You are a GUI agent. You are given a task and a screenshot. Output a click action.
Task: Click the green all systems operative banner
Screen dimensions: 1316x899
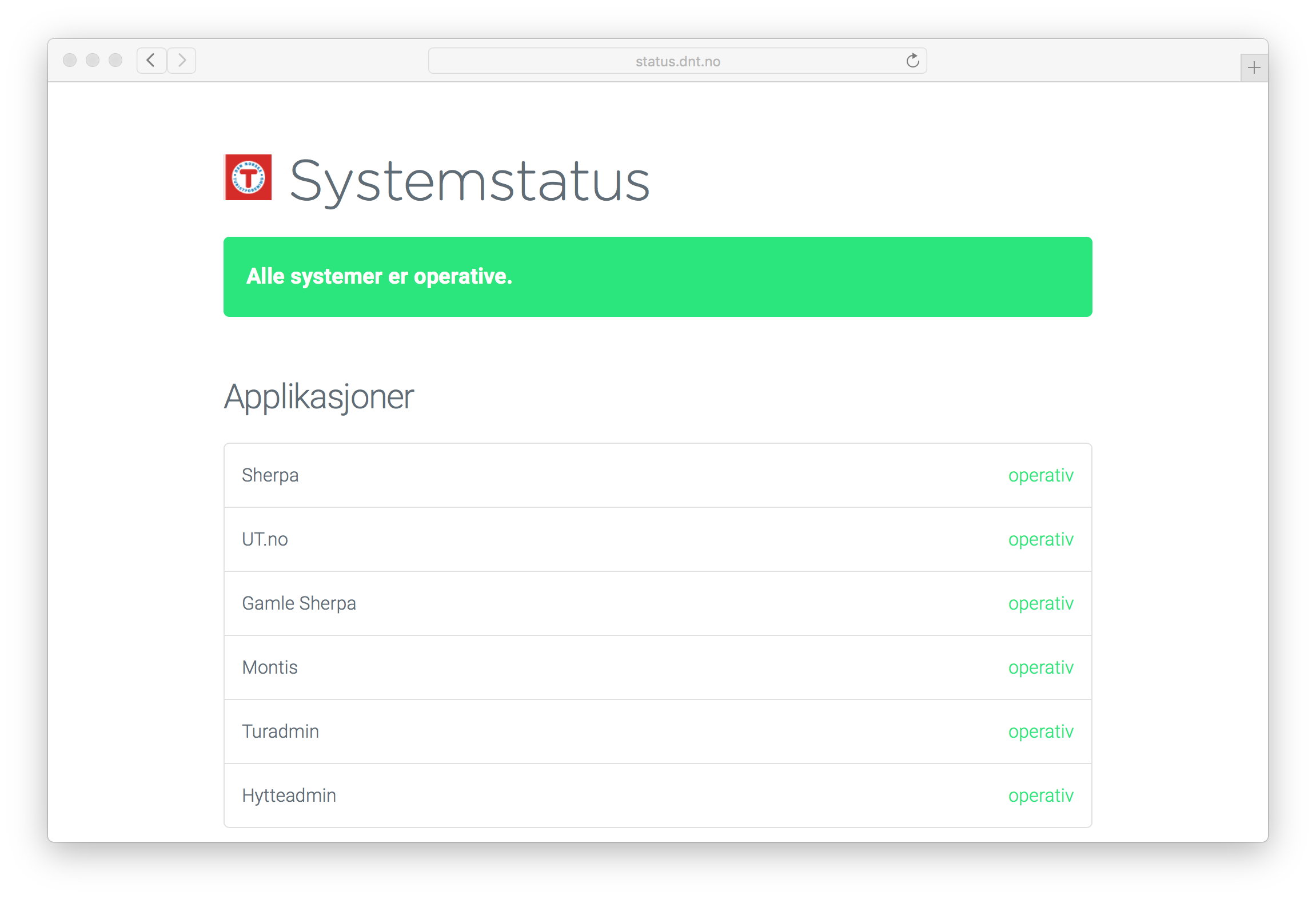(657, 277)
